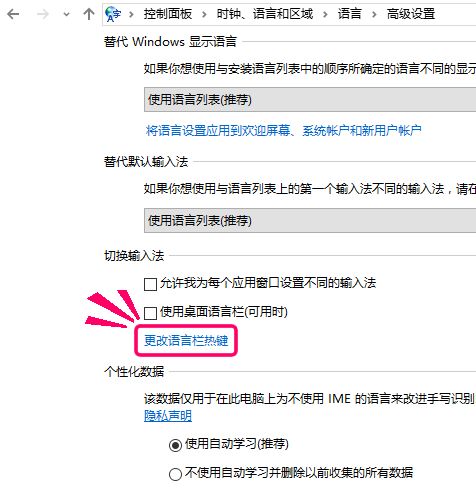Select 控制面板 in the breadcrumb path
Viewport: 476px width, 497px height.
[x=168, y=14]
